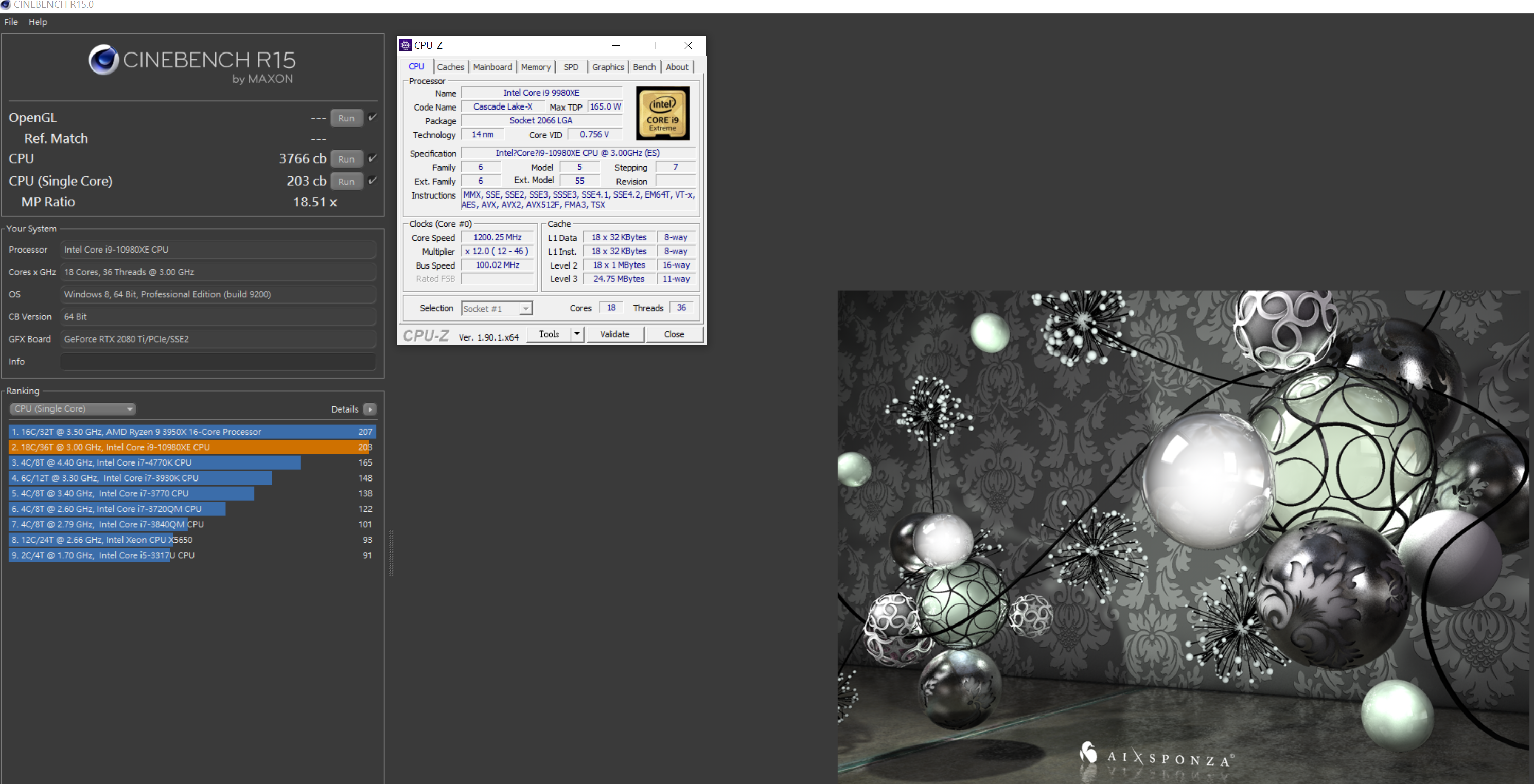Screen dimensions: 1534x784
Task: Select ranking row Intel Xeon X5650
Action: pyautogui.click(x=192, y=540)
